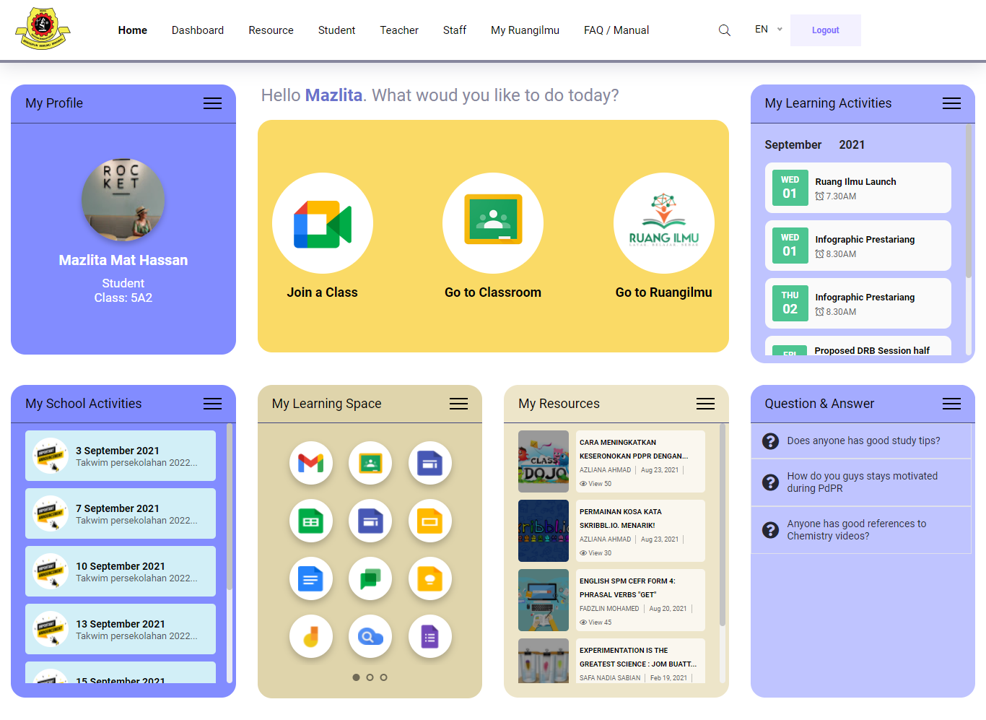Open My Ruangilmu menu item
This screenshot has height=720, width=986.
525,30
